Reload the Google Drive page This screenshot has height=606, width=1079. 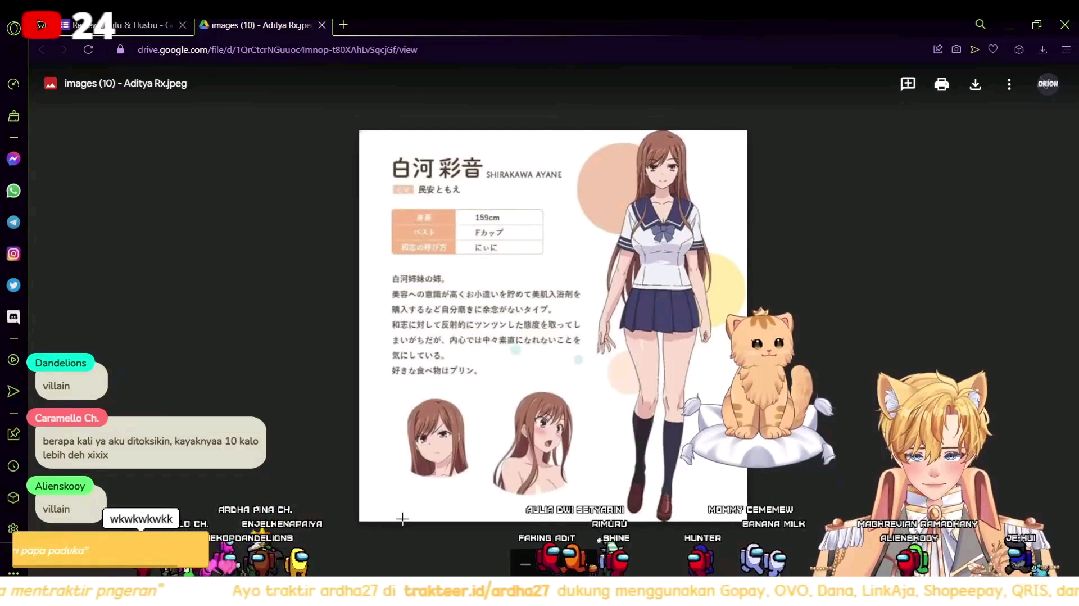pyautogui.click(x=88, y=50)
